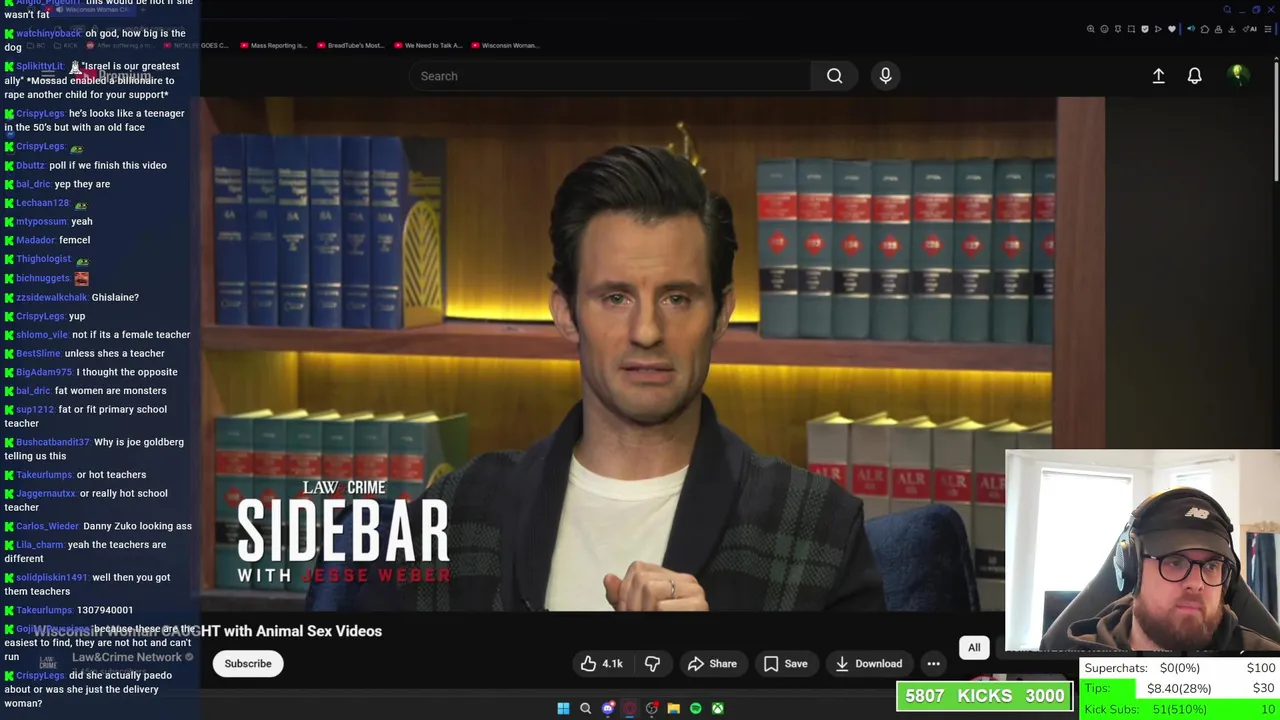The width and height of the screenshot is (1280, 720).
Task: Click chat username solidpliskin1491
Action: click(52, 577)
